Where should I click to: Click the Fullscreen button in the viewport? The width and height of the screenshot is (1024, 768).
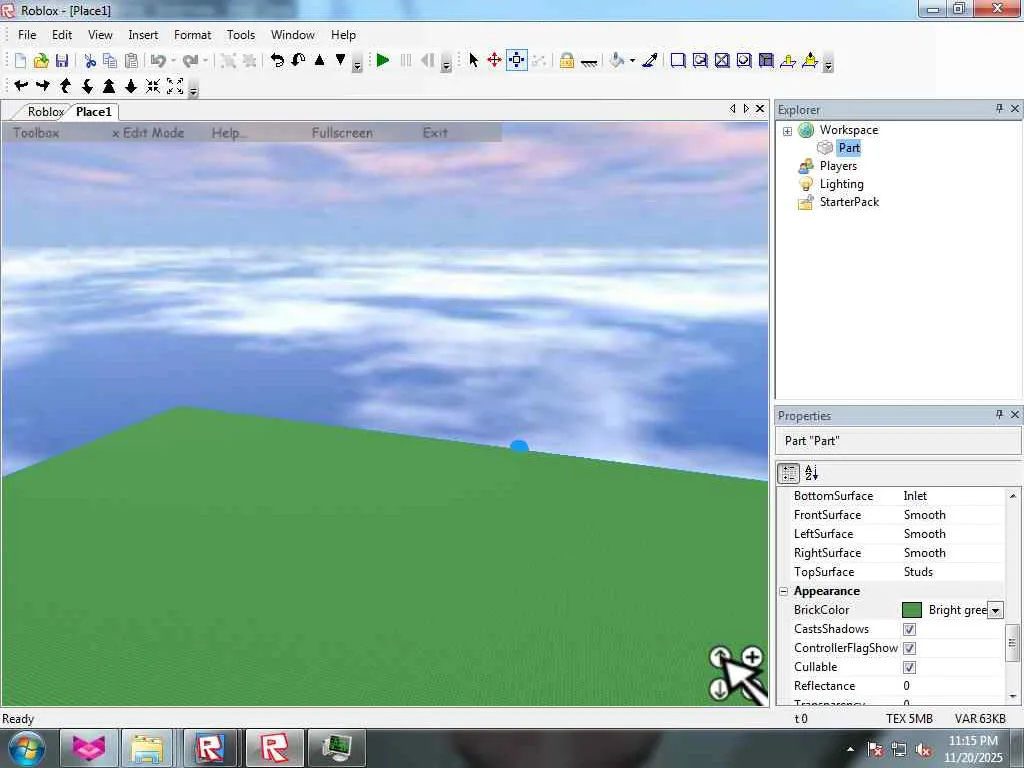point(342,133)
